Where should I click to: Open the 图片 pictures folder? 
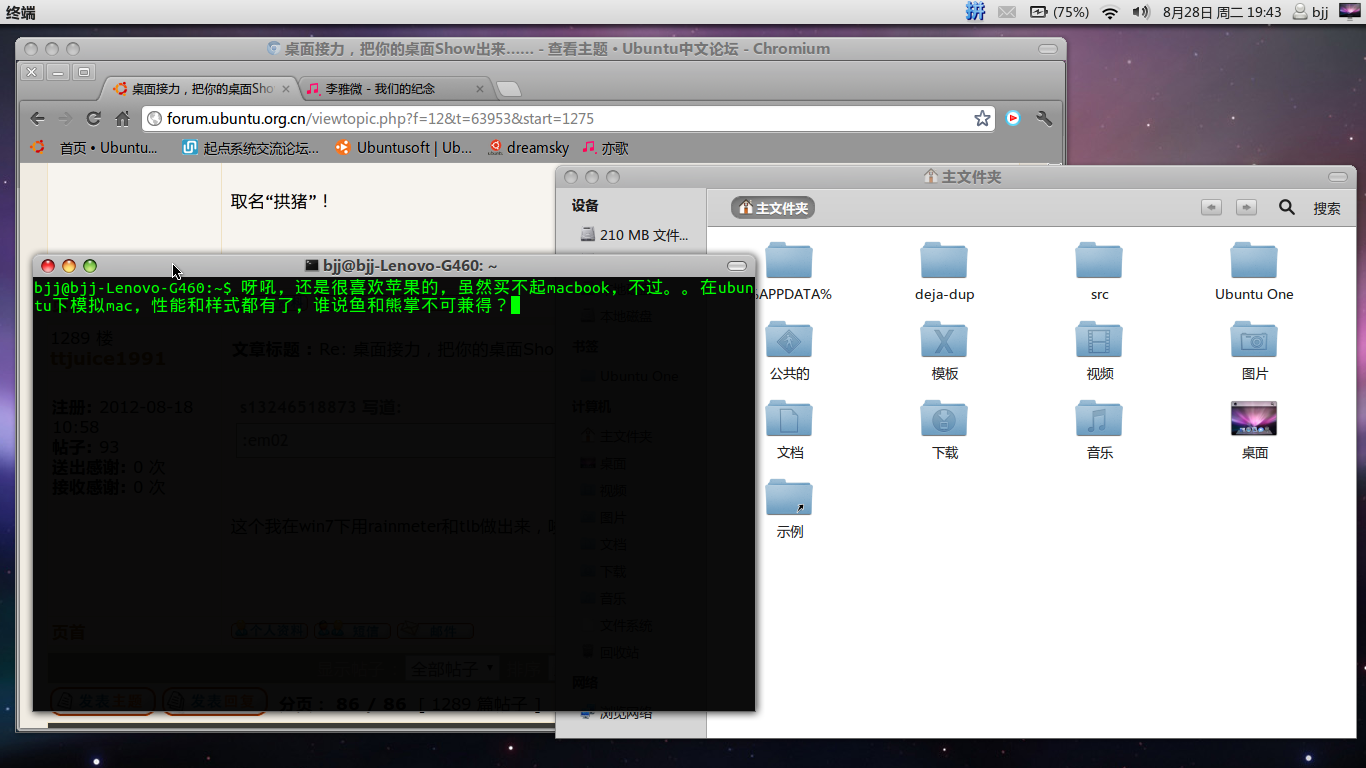point(1254,350)
